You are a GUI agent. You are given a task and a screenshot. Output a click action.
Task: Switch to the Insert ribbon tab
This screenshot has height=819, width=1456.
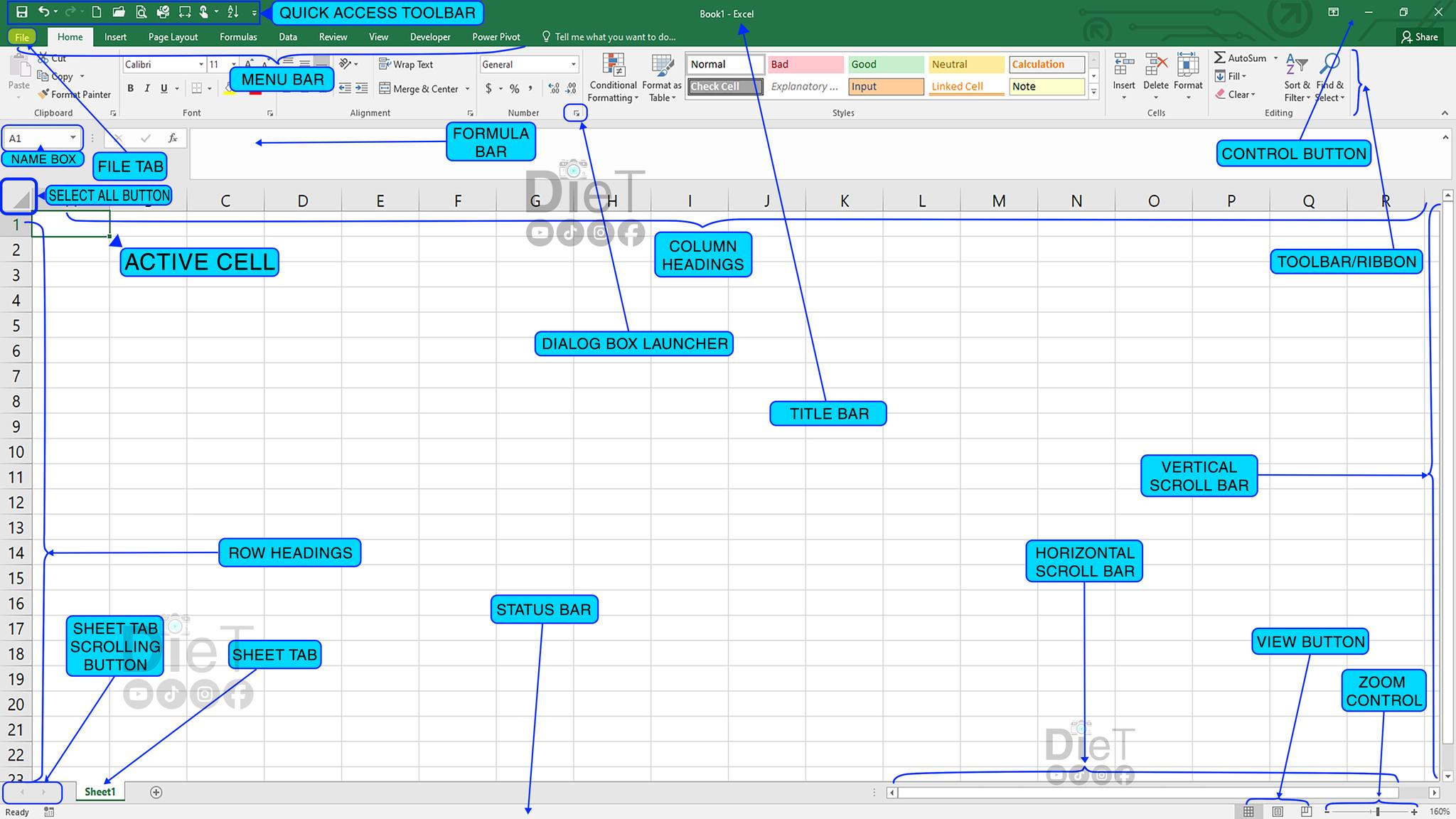(x=115, y=37)
